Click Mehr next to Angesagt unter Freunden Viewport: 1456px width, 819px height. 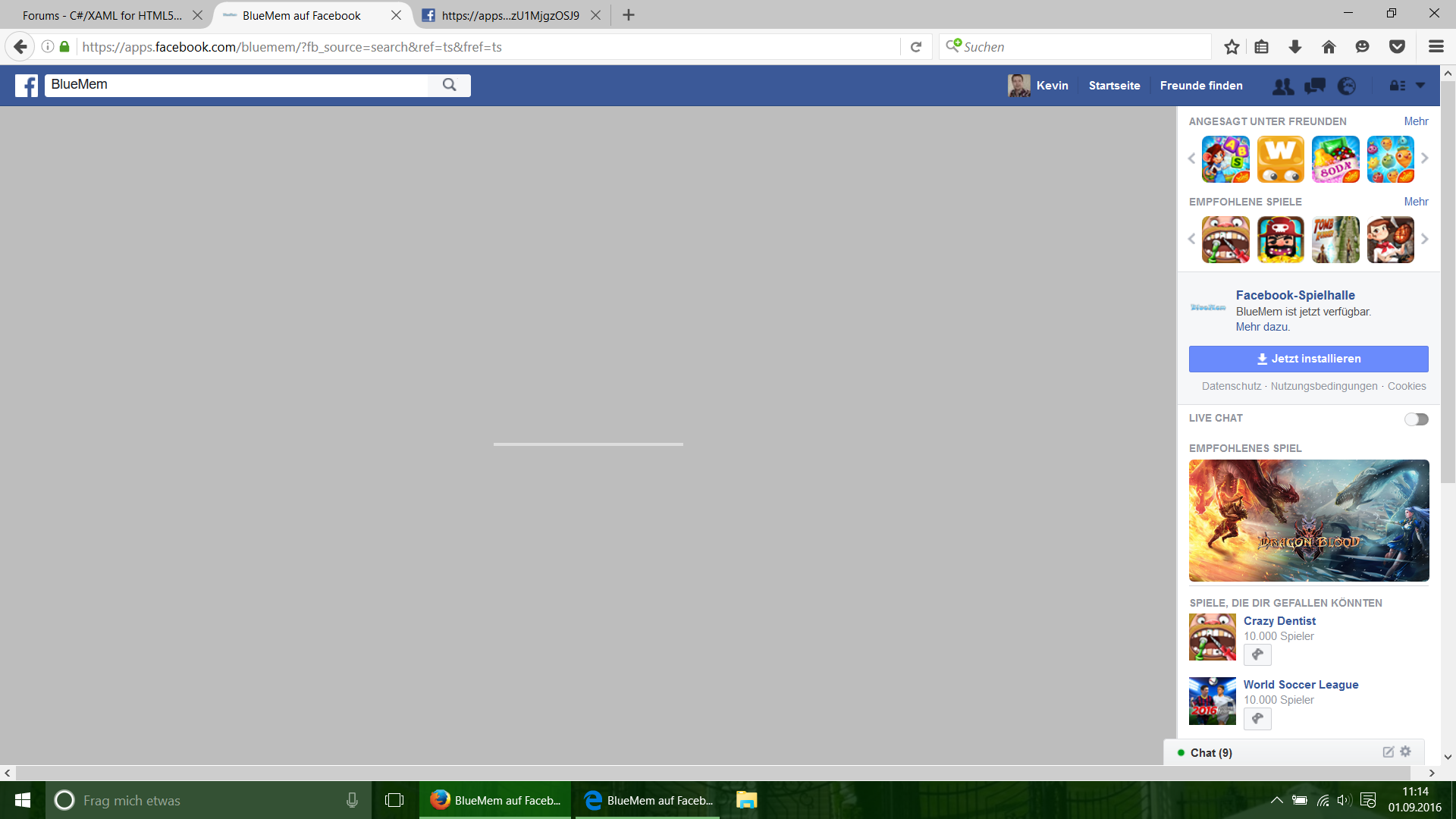[x=1416, y=121]
